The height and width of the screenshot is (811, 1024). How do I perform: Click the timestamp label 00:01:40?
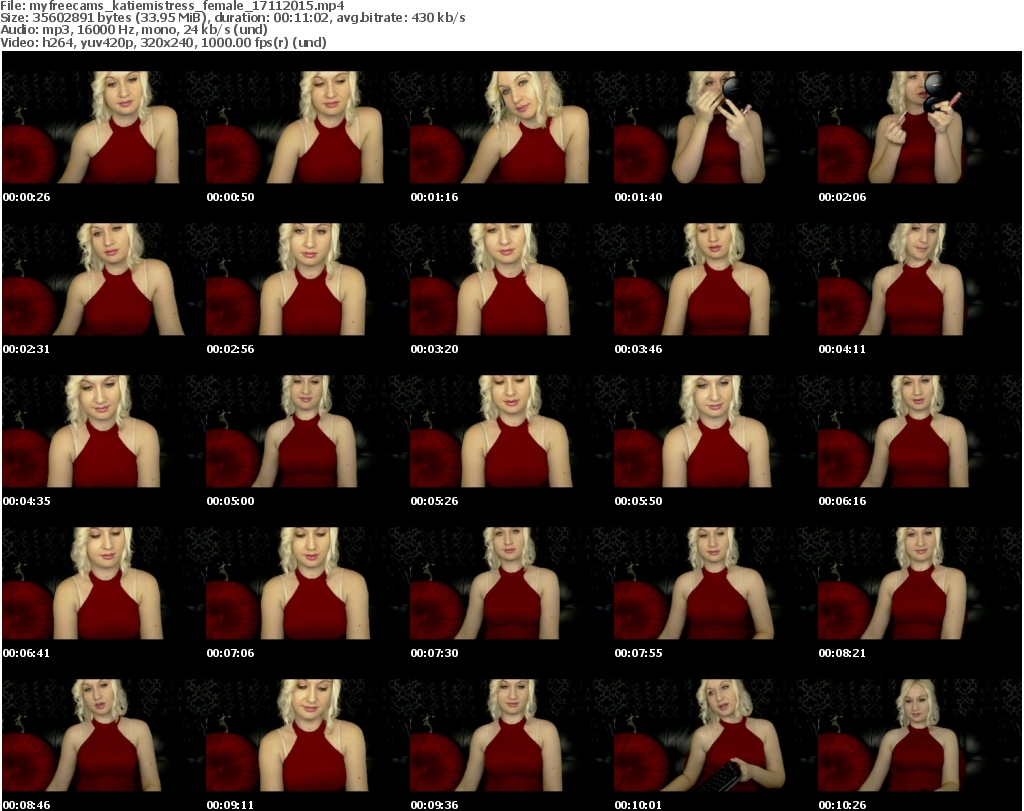click(638, 197)
